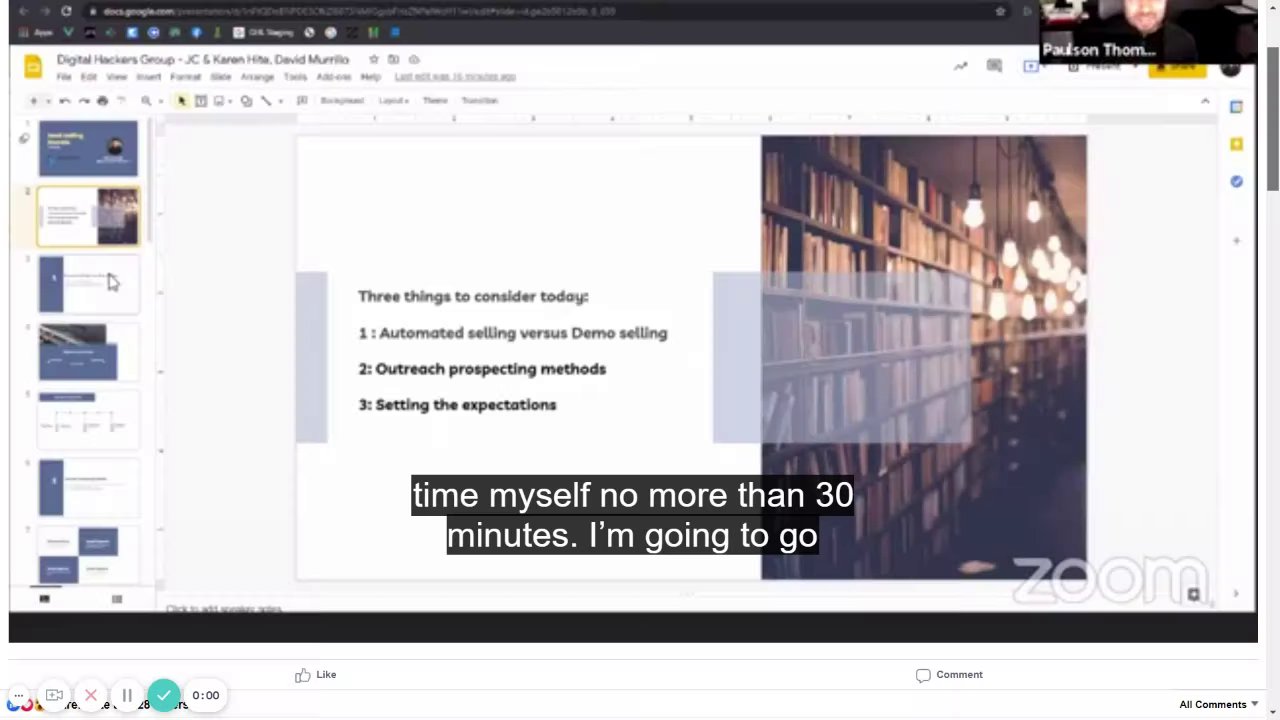Viewport: 1280px width, 720px height.
Task: Click the new slide plus button
Action: tap(33, 101)
